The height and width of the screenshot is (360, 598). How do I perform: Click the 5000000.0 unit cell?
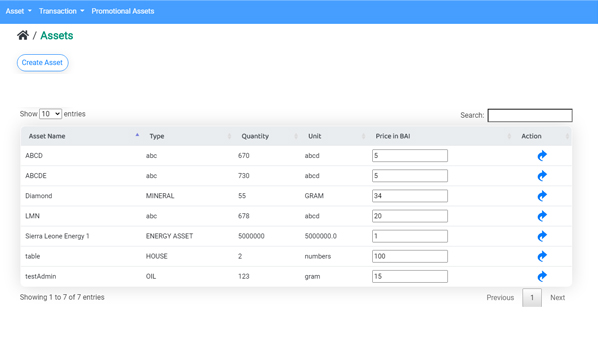pos(320,236)
